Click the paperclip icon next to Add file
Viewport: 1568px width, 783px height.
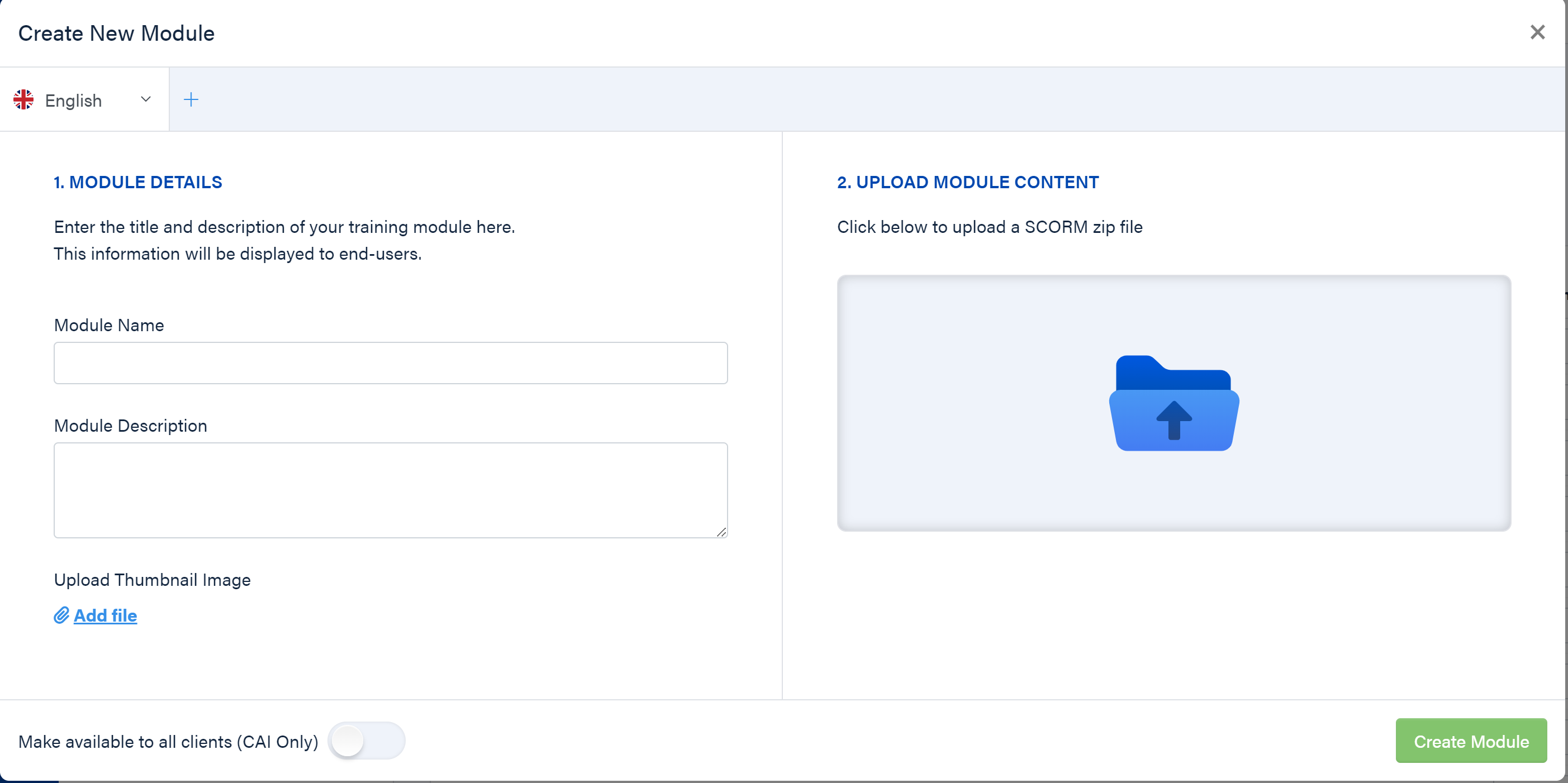(x=61, y=615)
